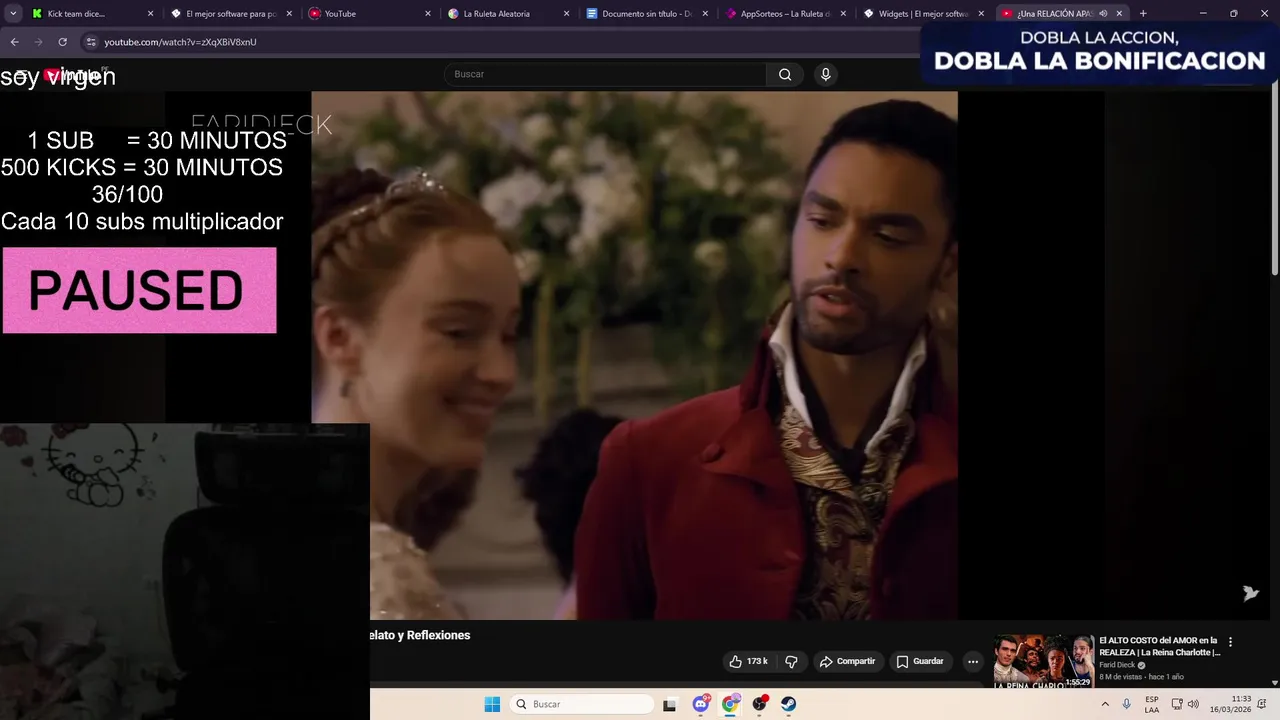This screenshot has width=1280, height=720.
Task: Open OBS Studio from the taskbar
Action: [759, 704]
